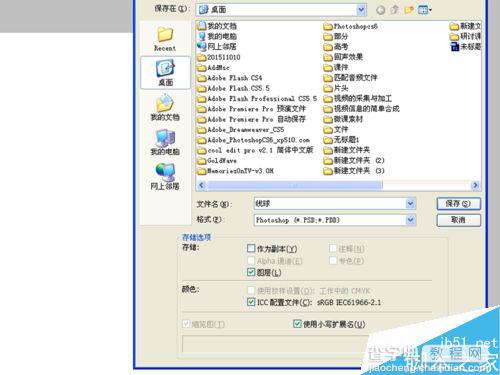Select the 课件 folder

(336, 67)
